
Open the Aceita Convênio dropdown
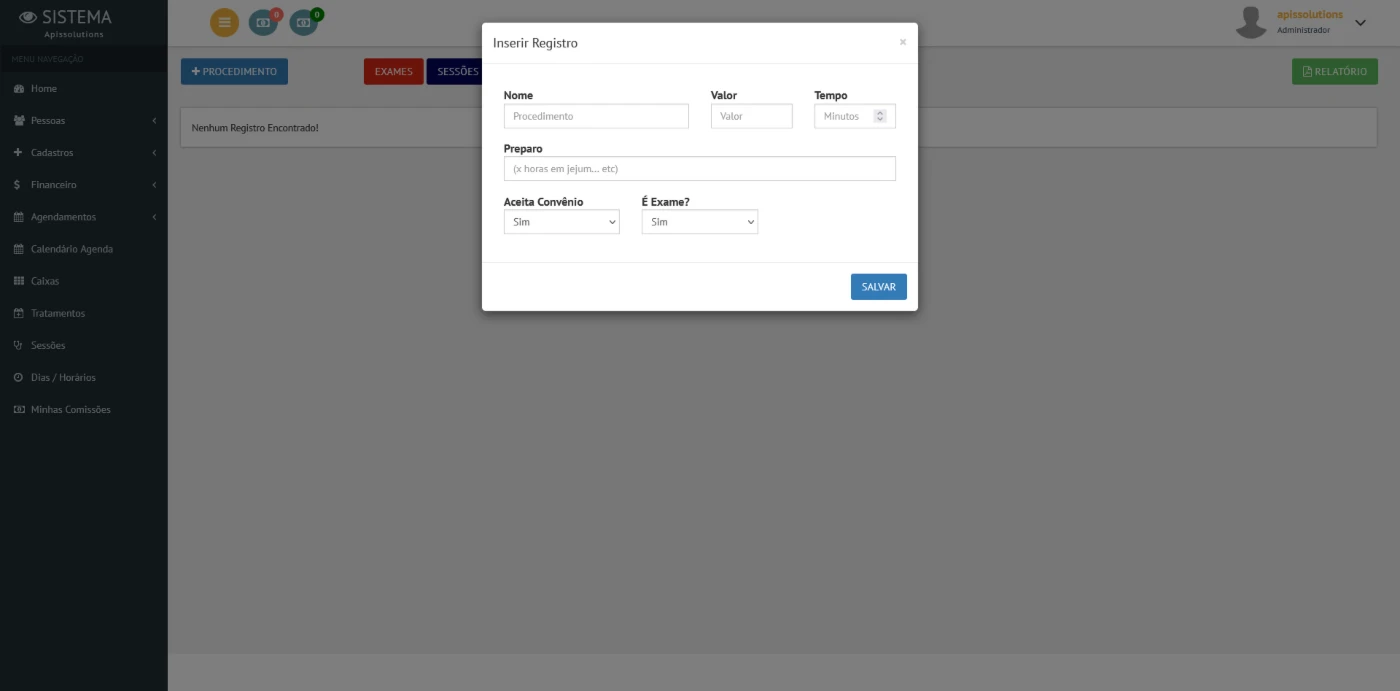point(561,222)
